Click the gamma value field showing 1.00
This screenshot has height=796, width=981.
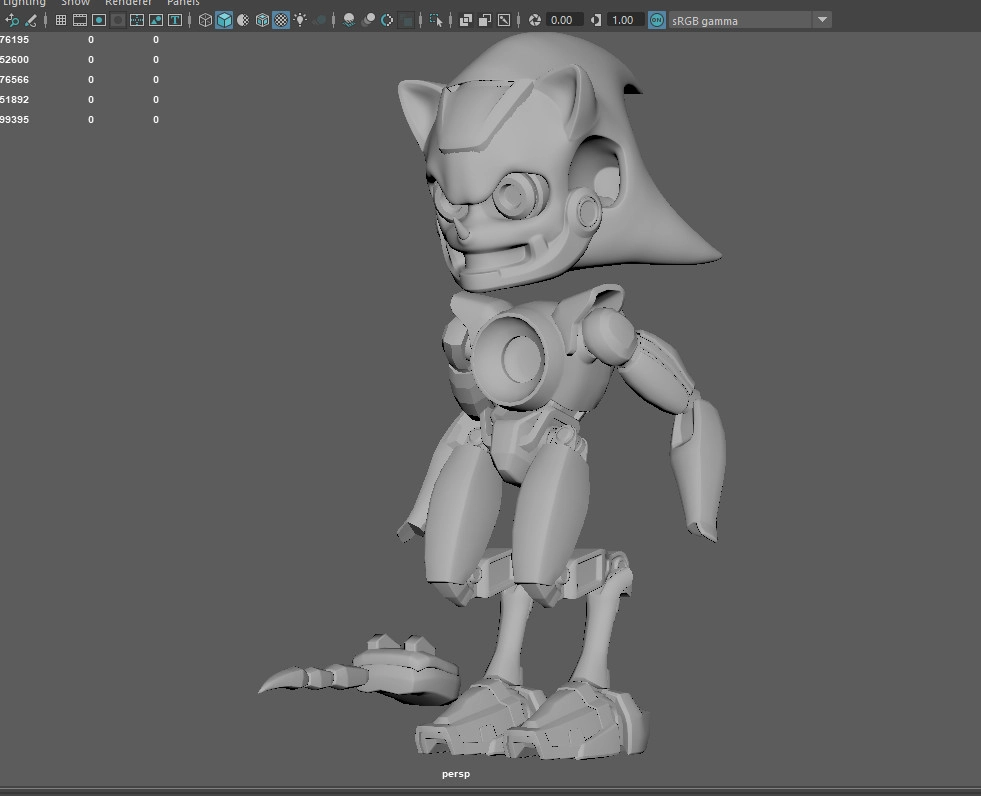(623, 20)
